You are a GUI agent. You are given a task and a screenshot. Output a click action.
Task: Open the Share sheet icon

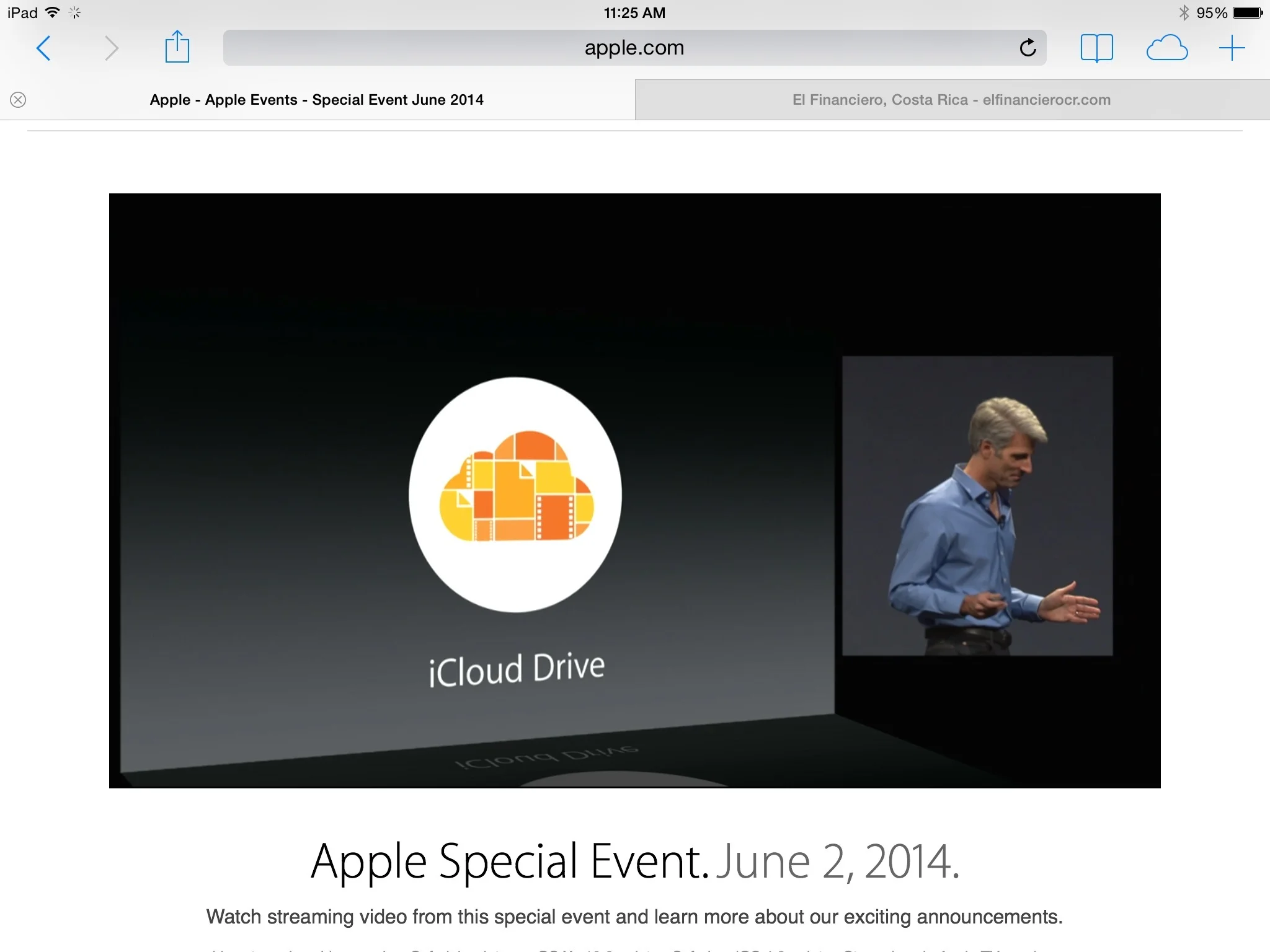coord(177,46)
